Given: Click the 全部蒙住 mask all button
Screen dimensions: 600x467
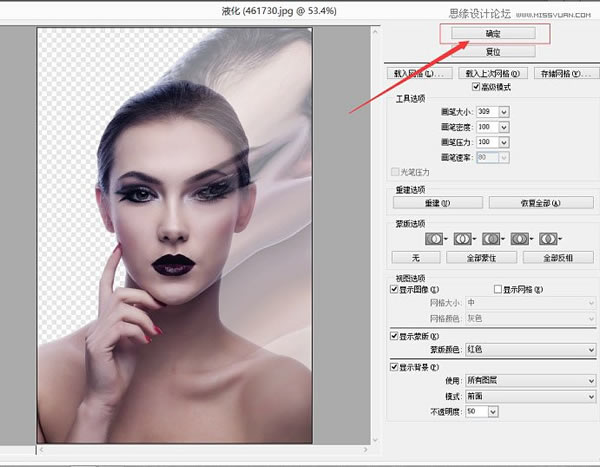Looking at the screenshot, I should point(481,258).
